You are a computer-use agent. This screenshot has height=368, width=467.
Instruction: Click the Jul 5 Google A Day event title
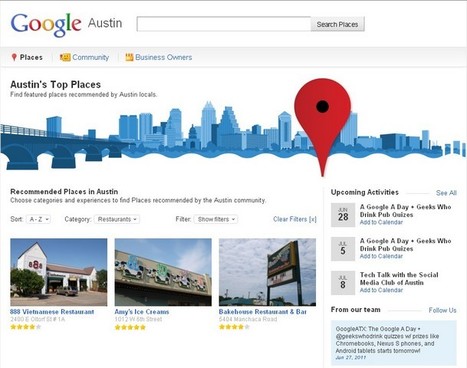(x=405, y=245)
